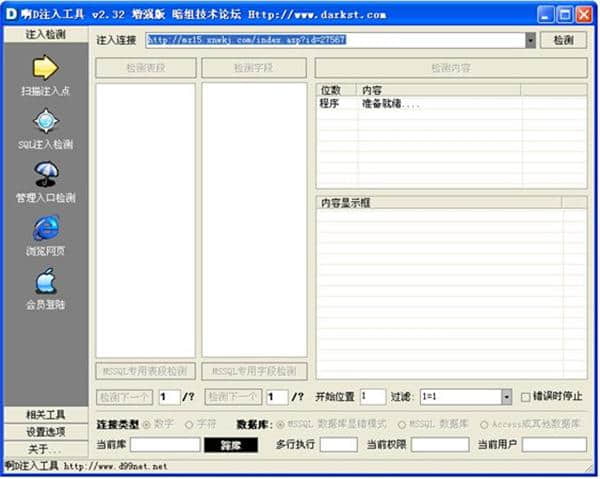The image size is (600, 479).
Task: Open the 关于 sidebar tab
Action: point(45,448)
